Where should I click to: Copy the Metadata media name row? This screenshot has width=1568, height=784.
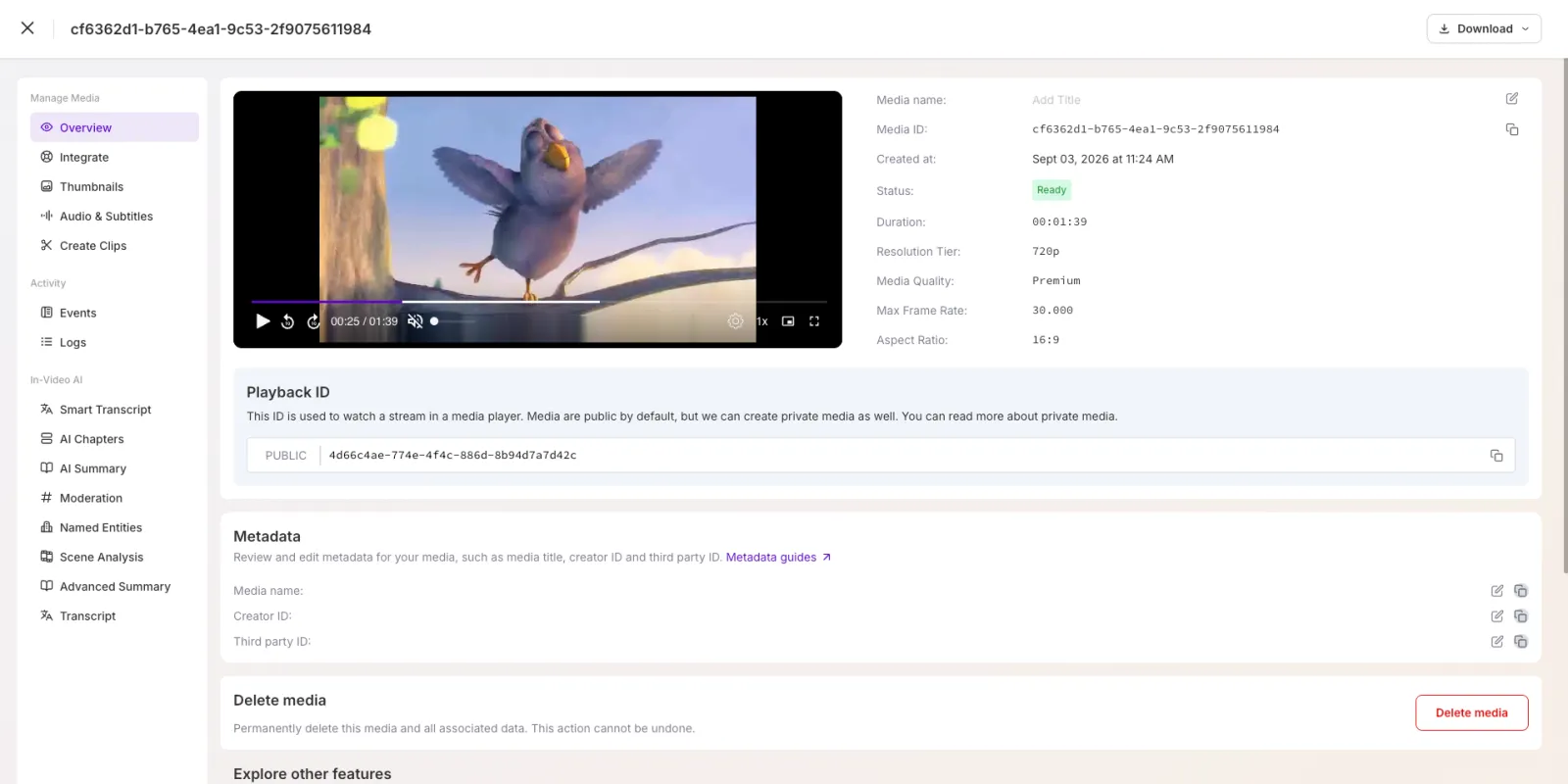pos(1521,591)
